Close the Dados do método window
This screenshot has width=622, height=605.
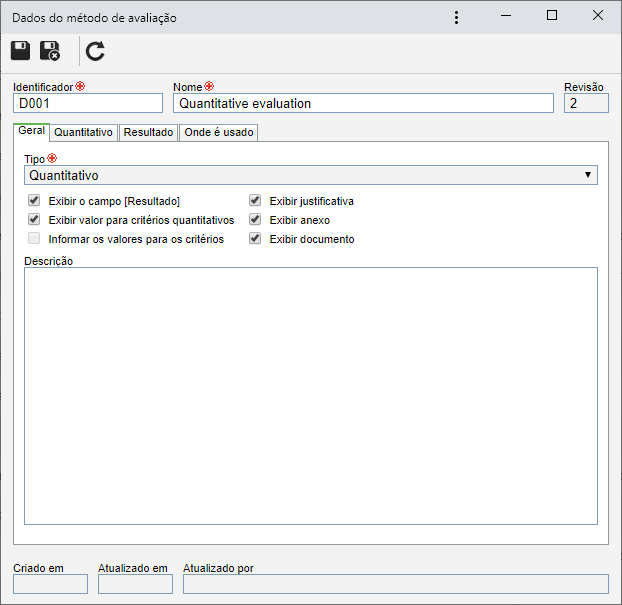coord(598,15)
